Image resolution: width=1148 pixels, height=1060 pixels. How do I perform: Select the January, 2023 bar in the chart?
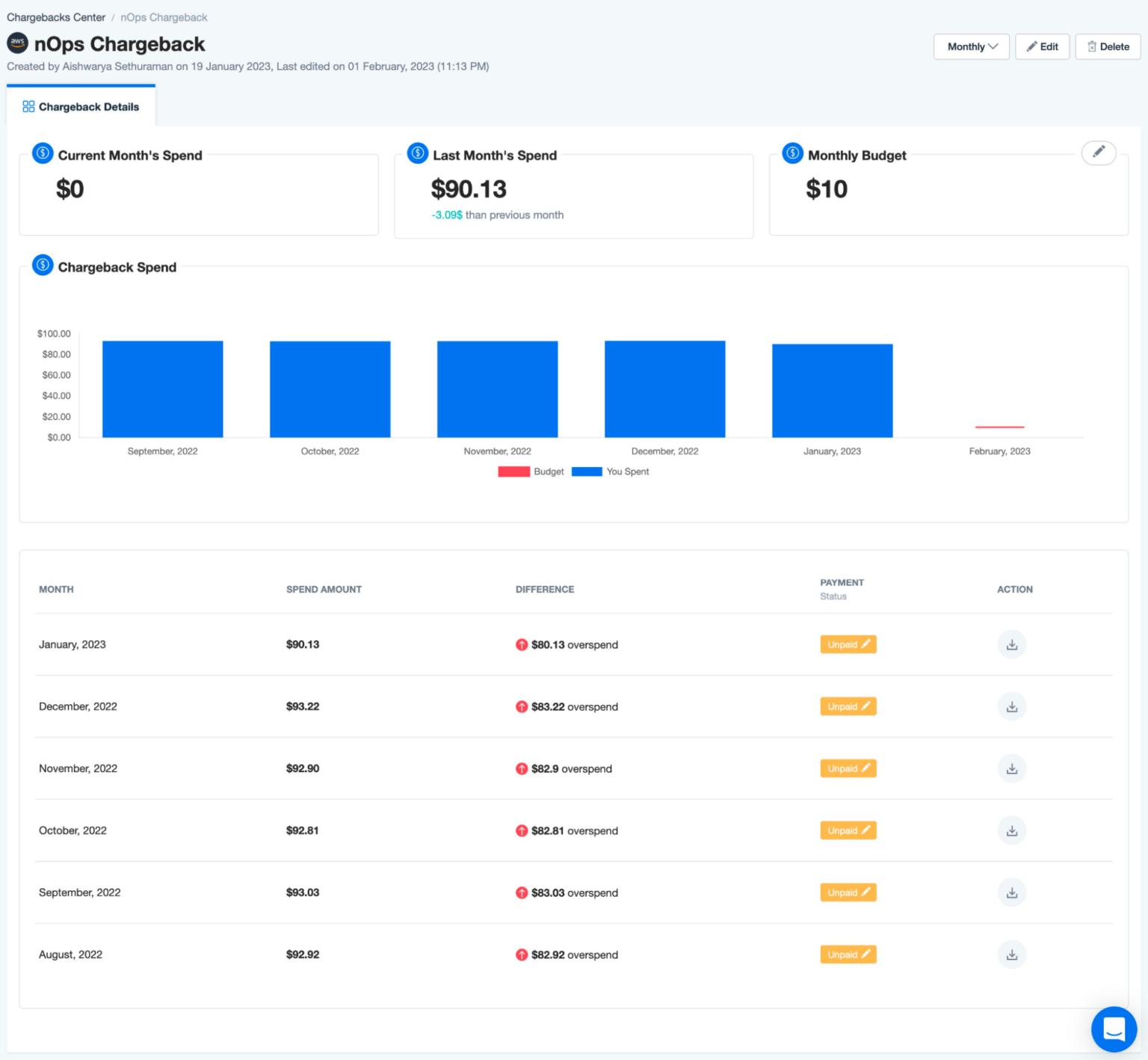click(x=832, y=389)
